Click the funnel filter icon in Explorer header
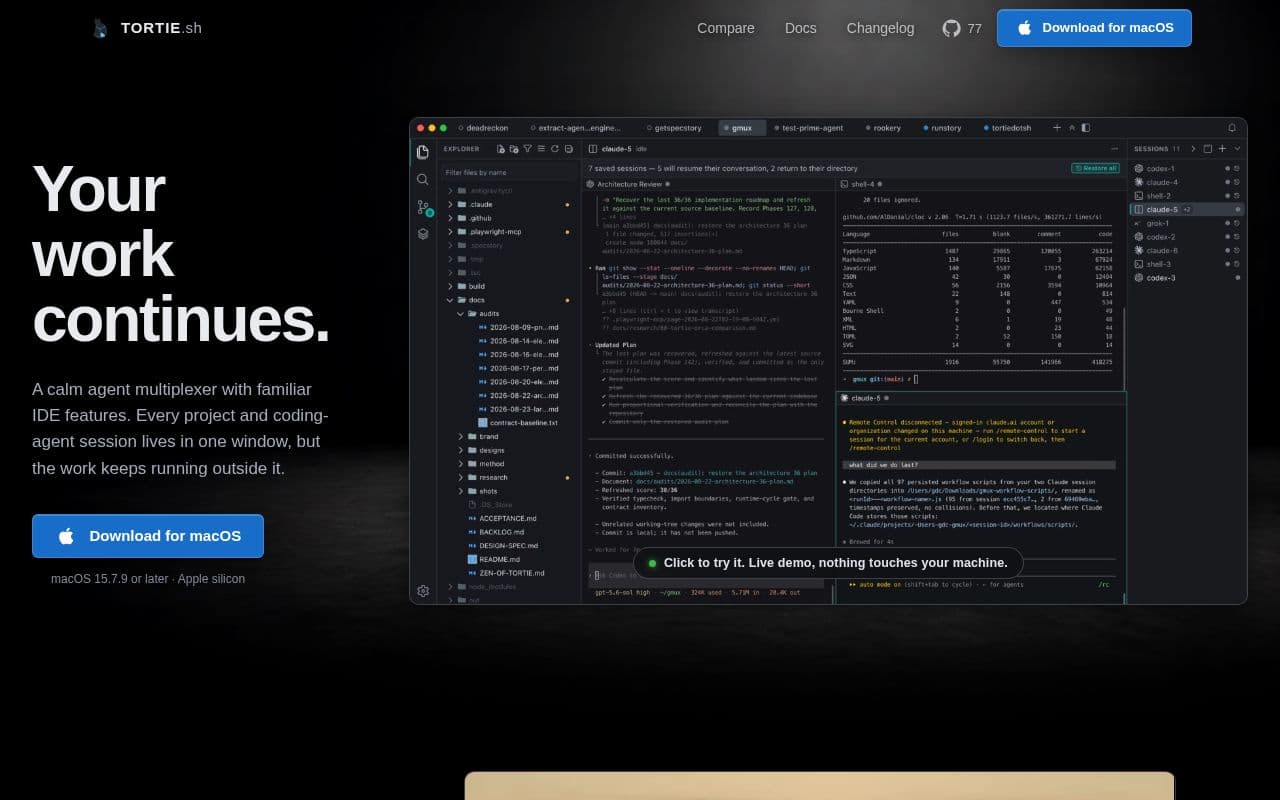 527,149
